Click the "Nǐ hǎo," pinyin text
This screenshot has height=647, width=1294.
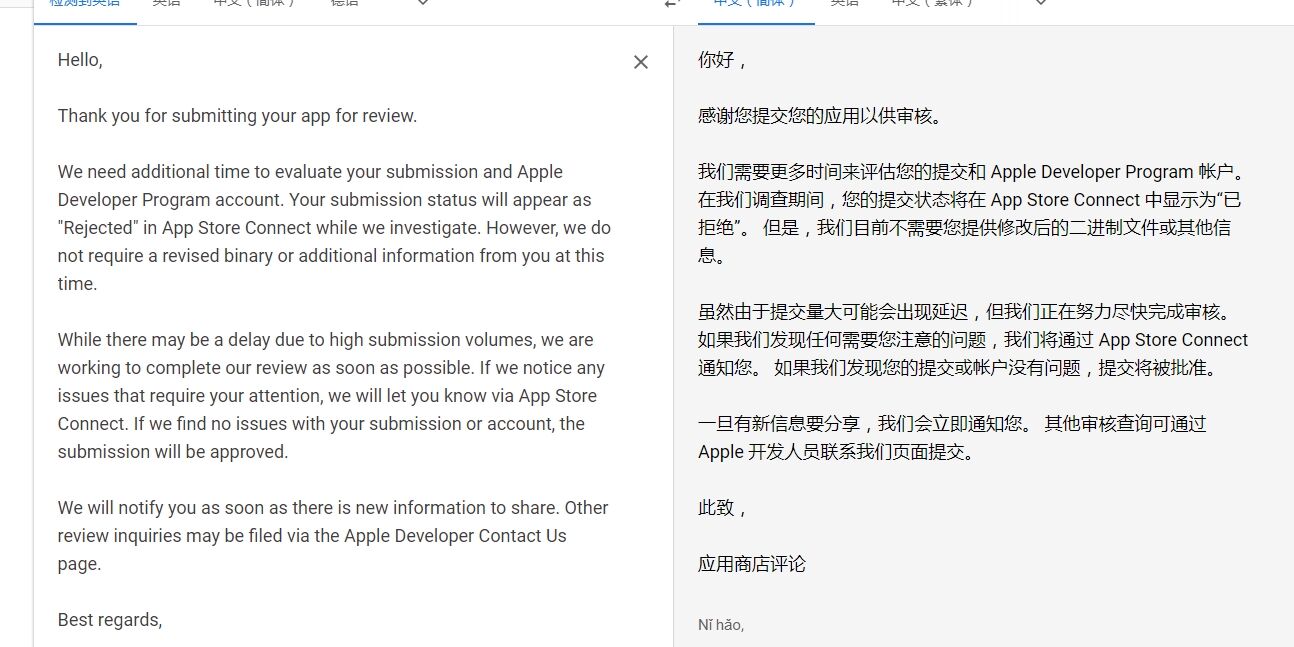coord(721,626)
